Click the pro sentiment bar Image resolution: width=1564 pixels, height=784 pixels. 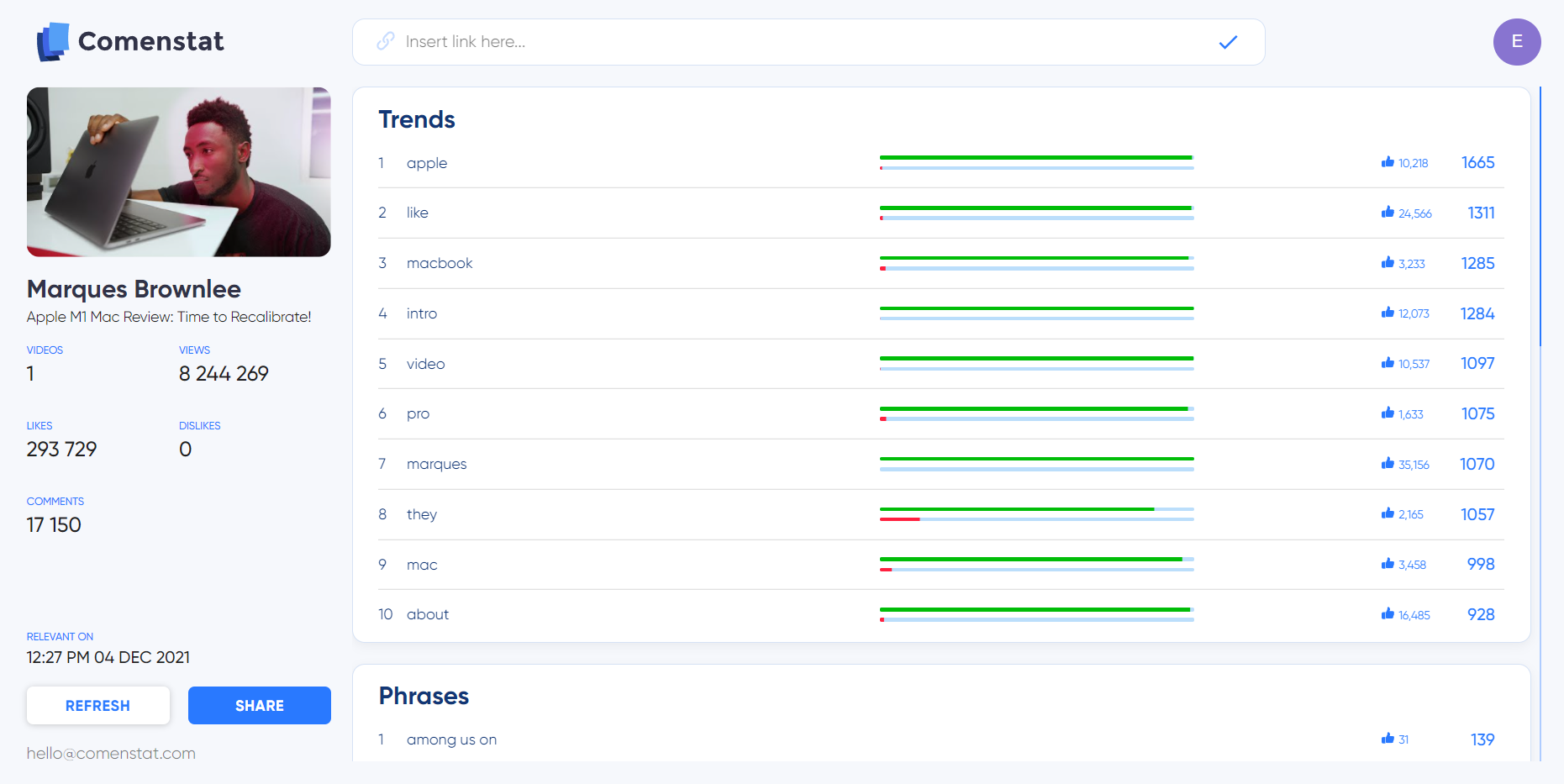[1037, 413]
